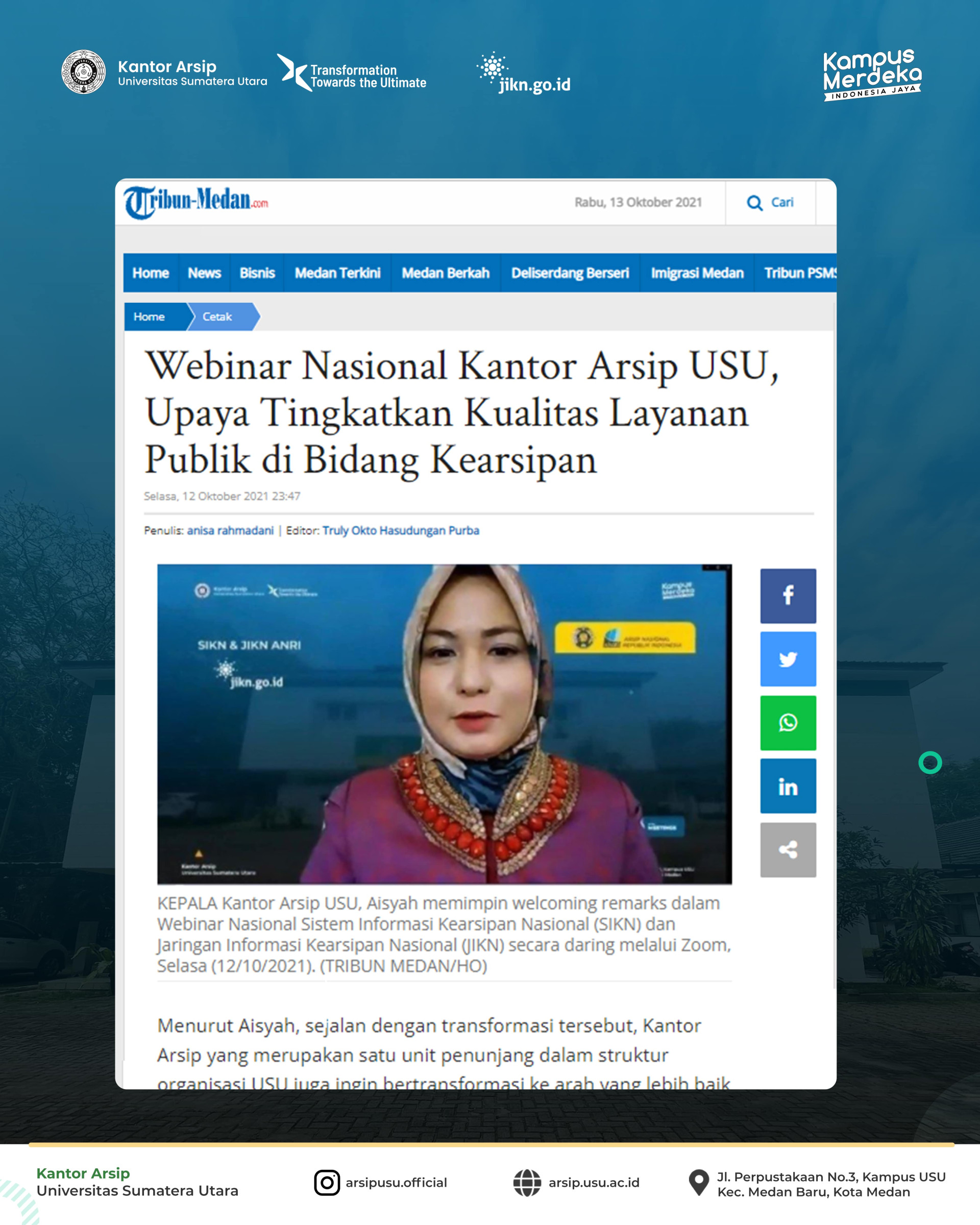Click the search magnifier icon
The height and width of the screenshot is (1225, 980).
point(754,203)
